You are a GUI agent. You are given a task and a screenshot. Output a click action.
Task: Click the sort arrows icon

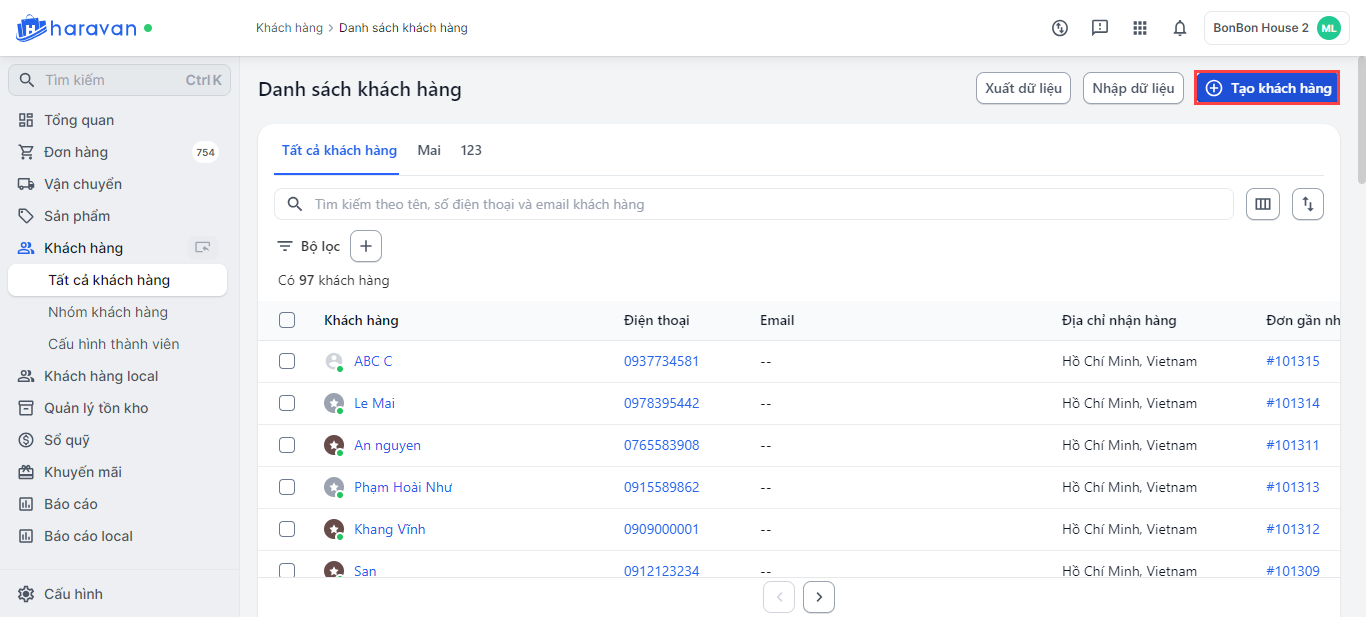[x=1308, y=204]
